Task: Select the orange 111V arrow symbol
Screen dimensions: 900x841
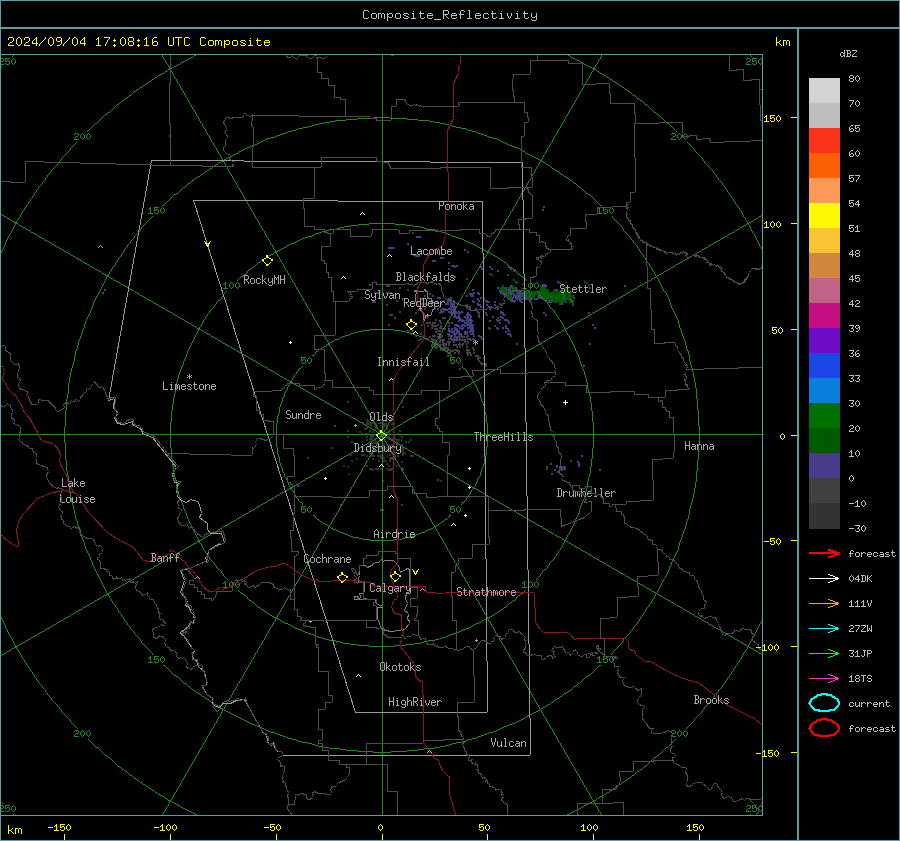Action: [x=824, y=603]
